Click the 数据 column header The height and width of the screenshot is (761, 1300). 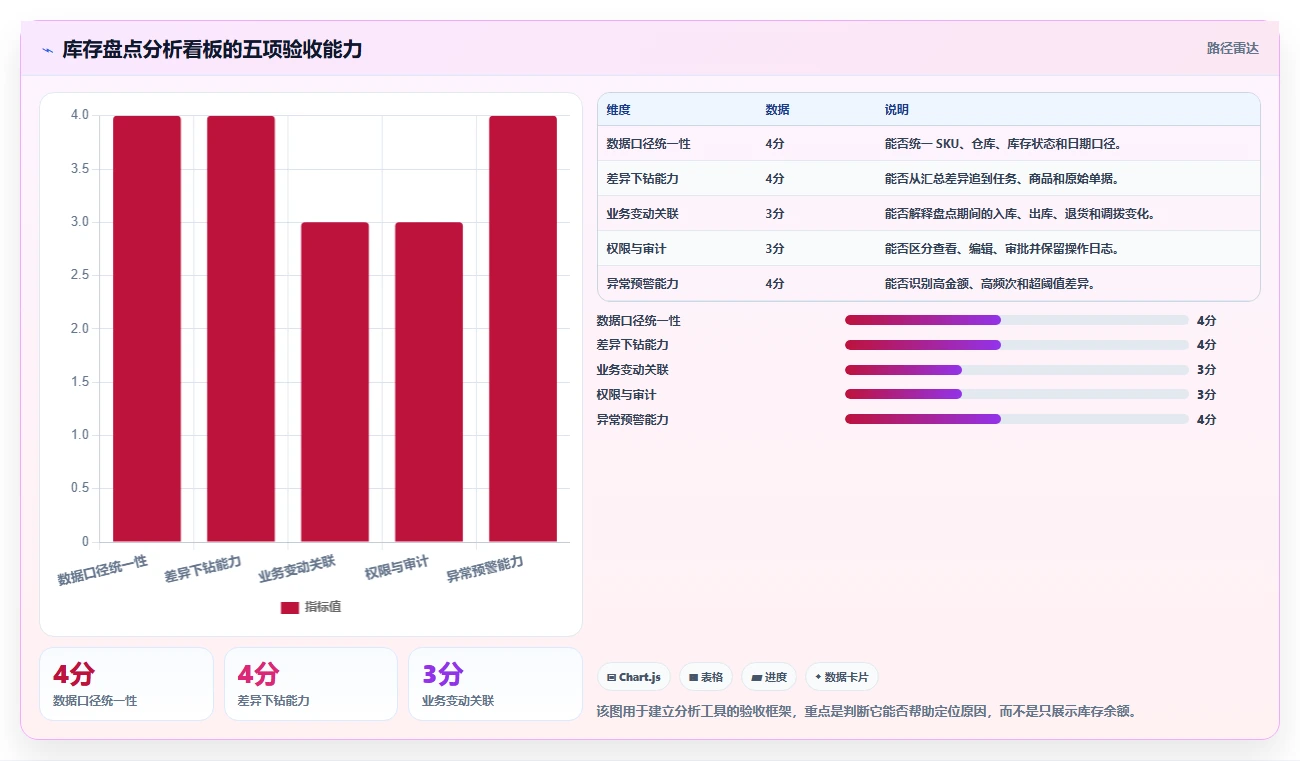pyautogui.click(x=777, y=109)
